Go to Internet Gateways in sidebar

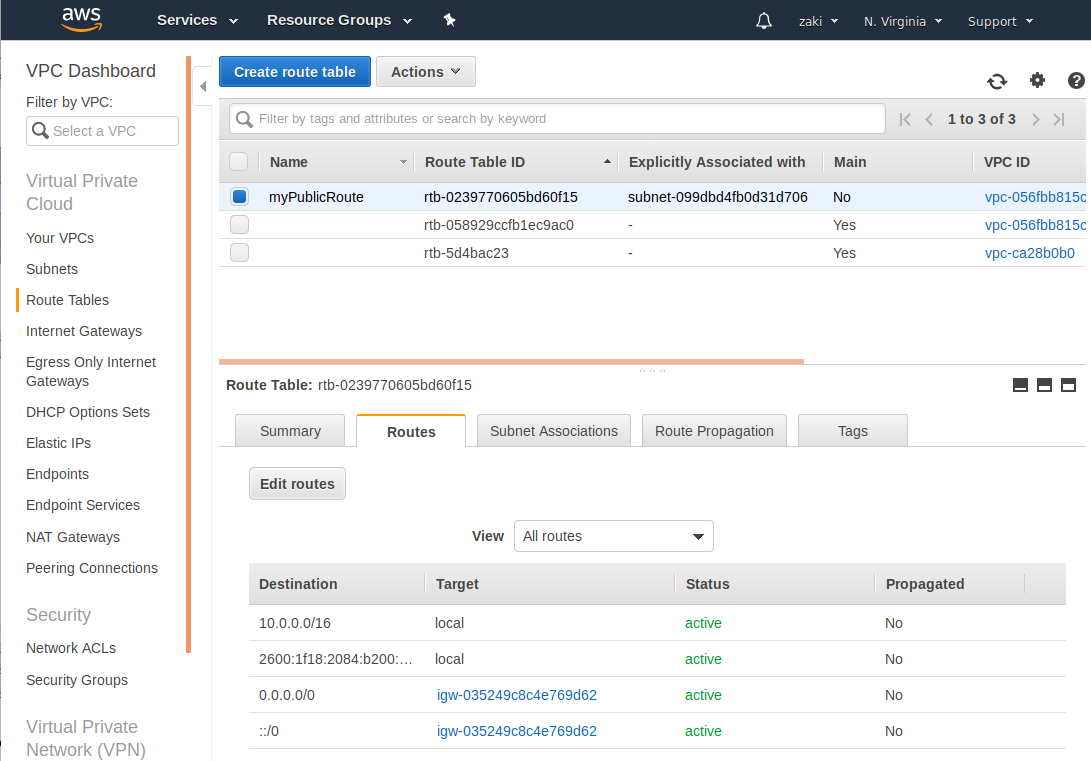[x=83, y=331]
